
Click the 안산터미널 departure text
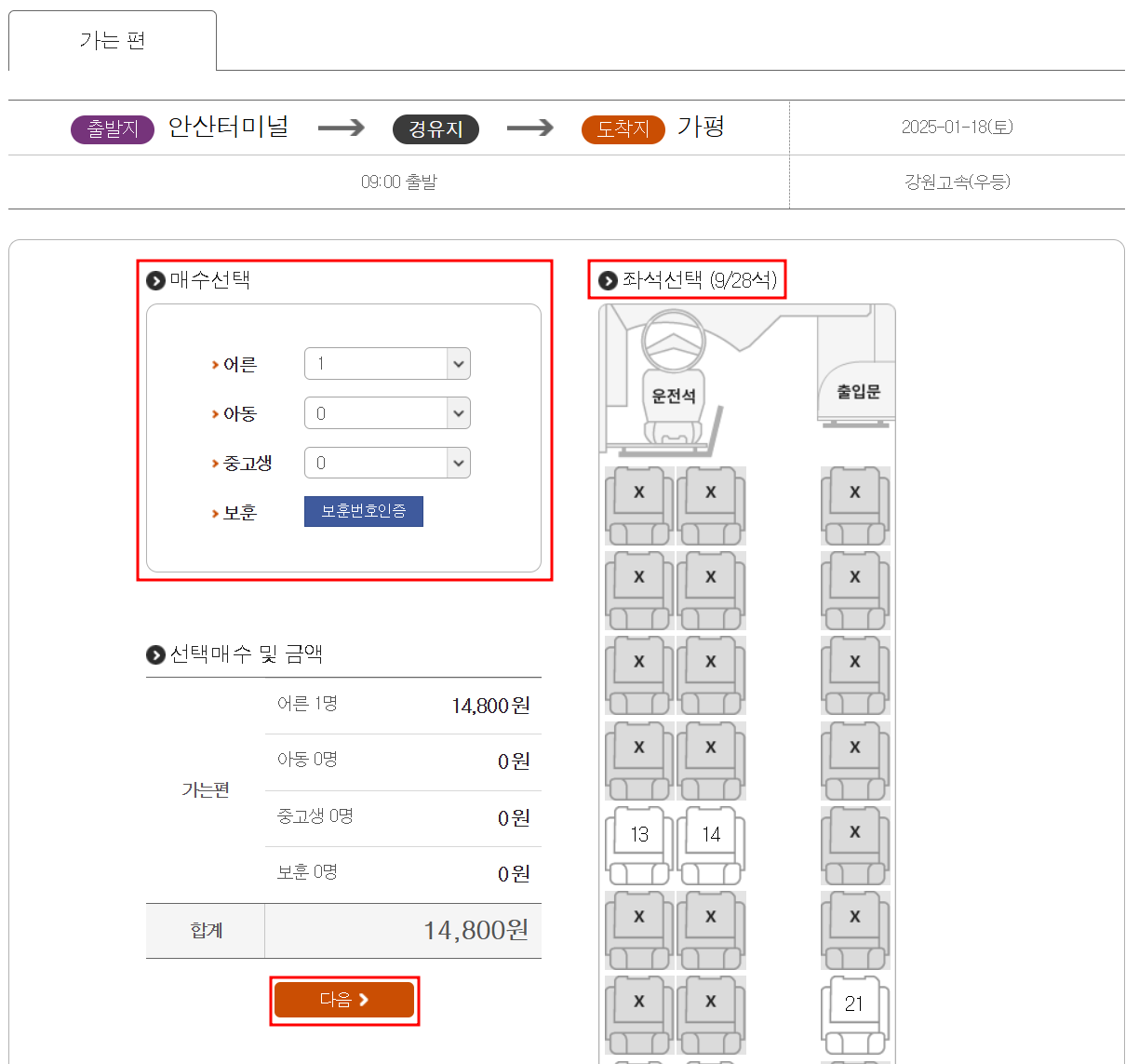click(x=228, y=127)
